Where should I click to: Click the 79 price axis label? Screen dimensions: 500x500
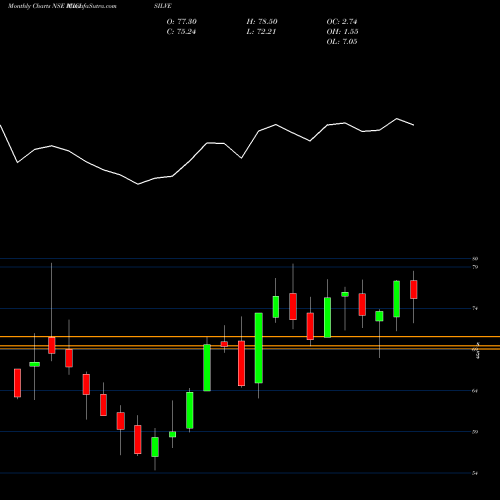475,267
